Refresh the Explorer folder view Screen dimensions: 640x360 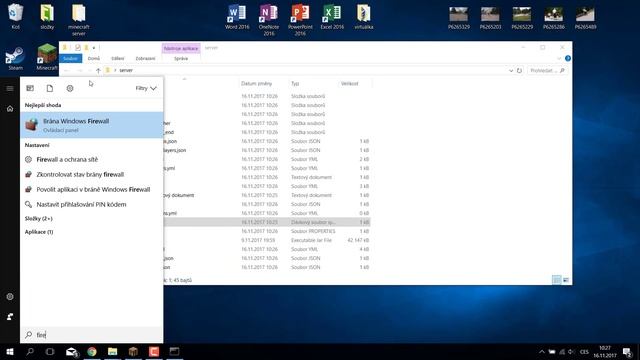click(519, 70)
